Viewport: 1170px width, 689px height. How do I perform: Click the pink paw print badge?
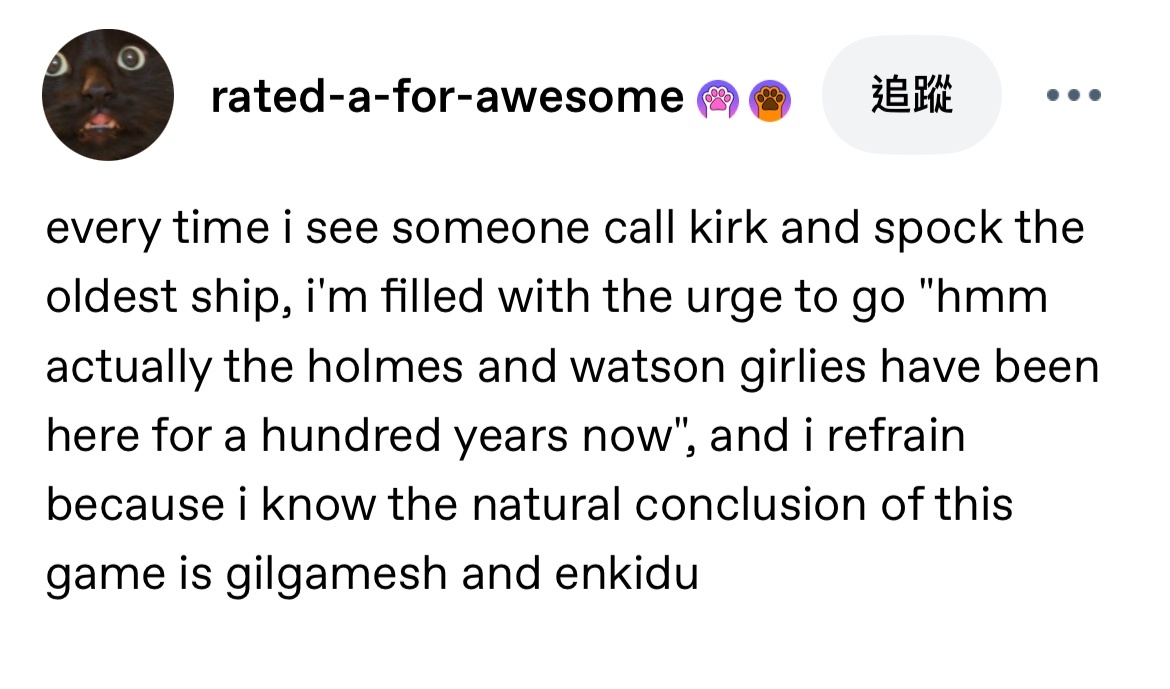(x=717, y=100)
